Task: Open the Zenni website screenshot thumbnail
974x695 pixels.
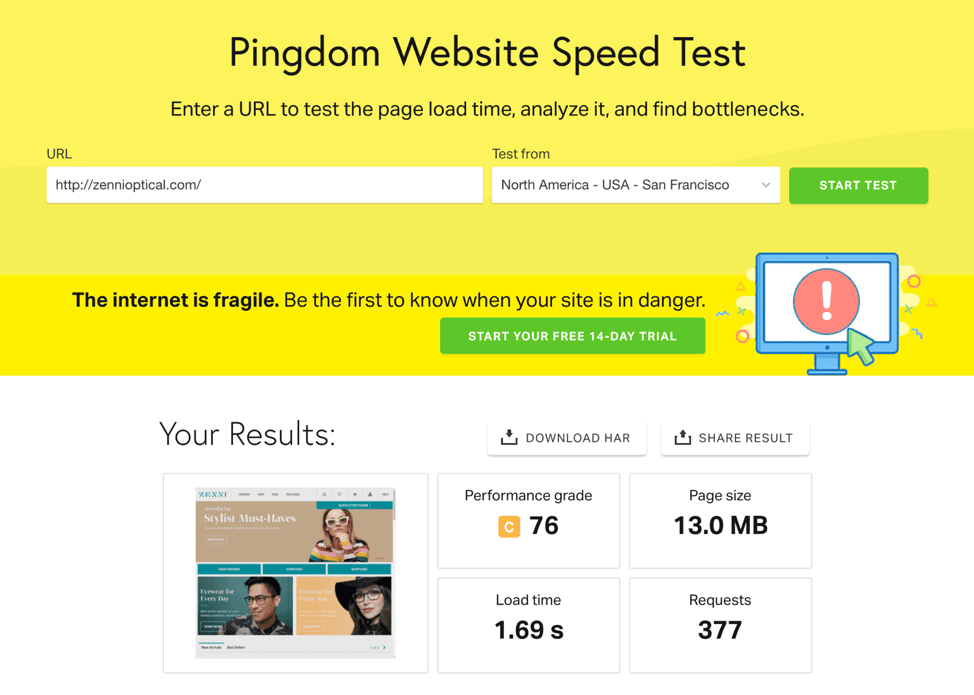Action: [x=295, y=572]
